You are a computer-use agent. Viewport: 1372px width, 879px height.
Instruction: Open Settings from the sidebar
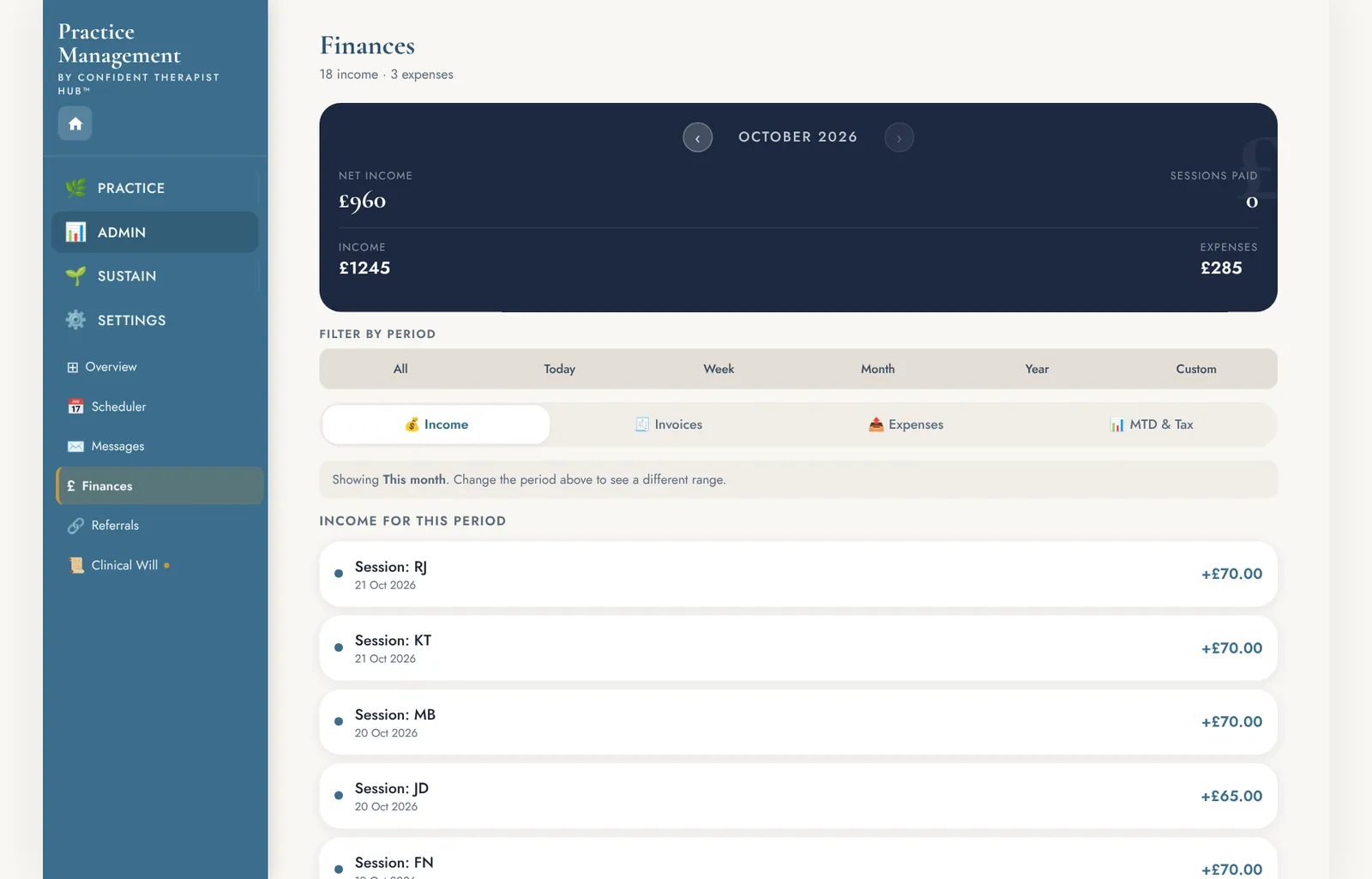pos(154,320)
